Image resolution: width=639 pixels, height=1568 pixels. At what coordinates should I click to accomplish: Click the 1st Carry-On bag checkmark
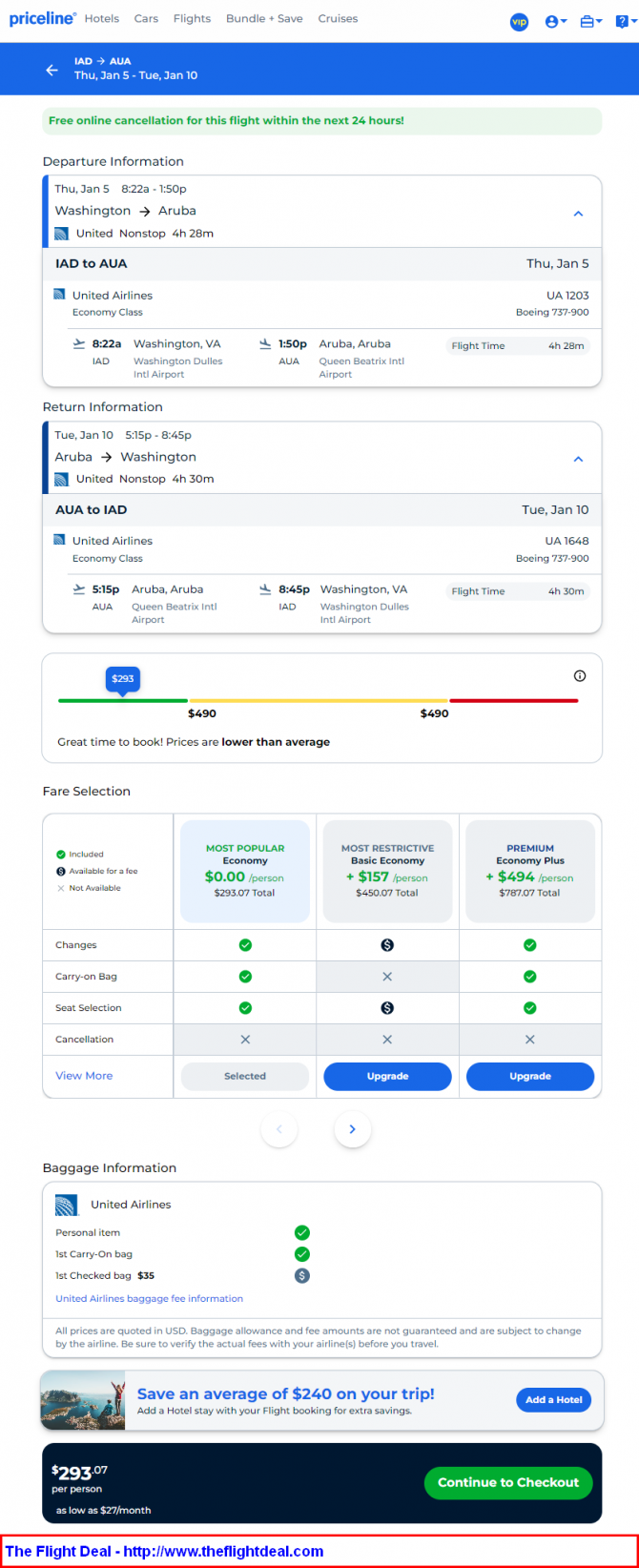tap(302, 1254)
